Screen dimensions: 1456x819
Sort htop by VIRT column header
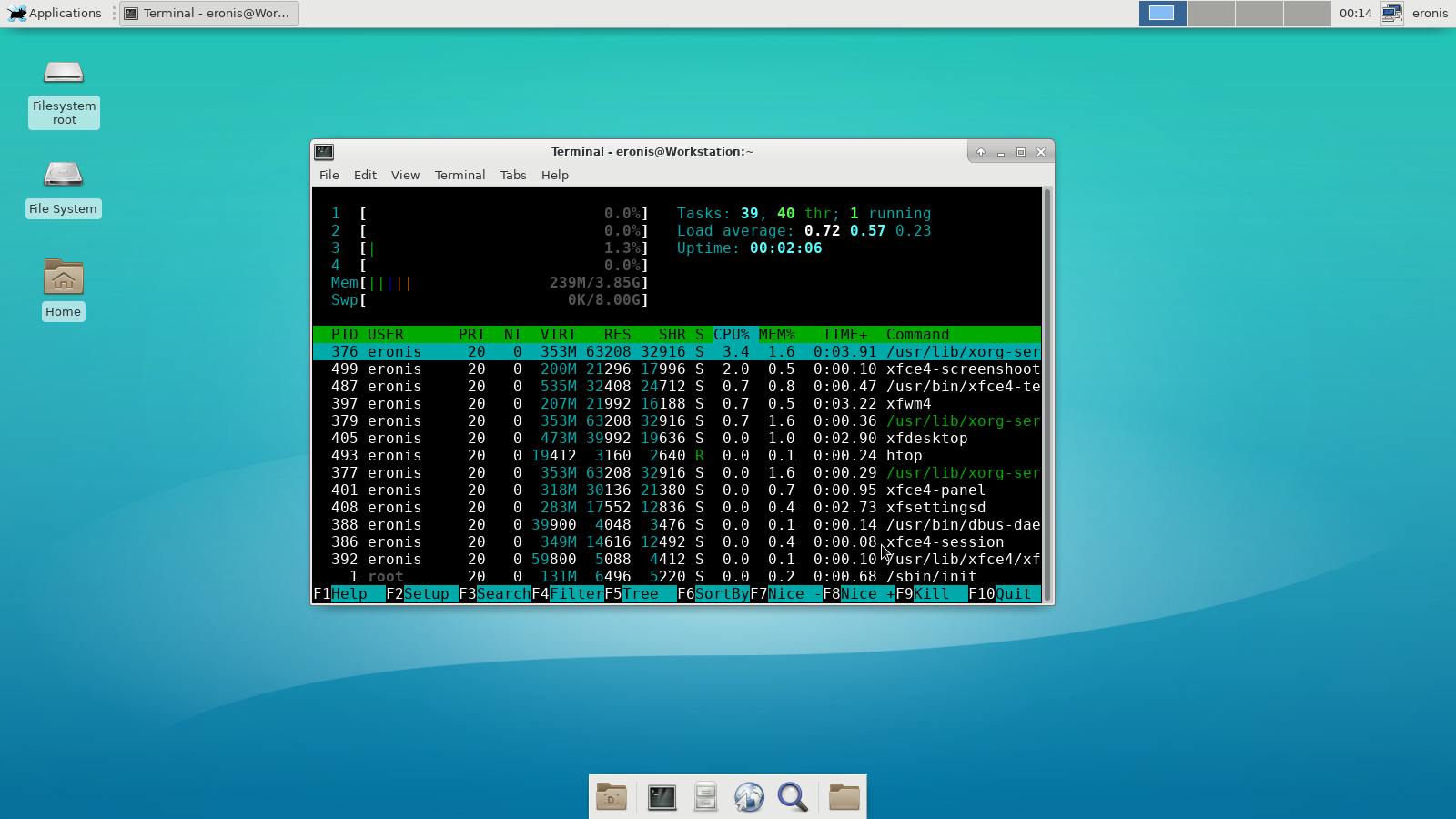click(558, 334)
